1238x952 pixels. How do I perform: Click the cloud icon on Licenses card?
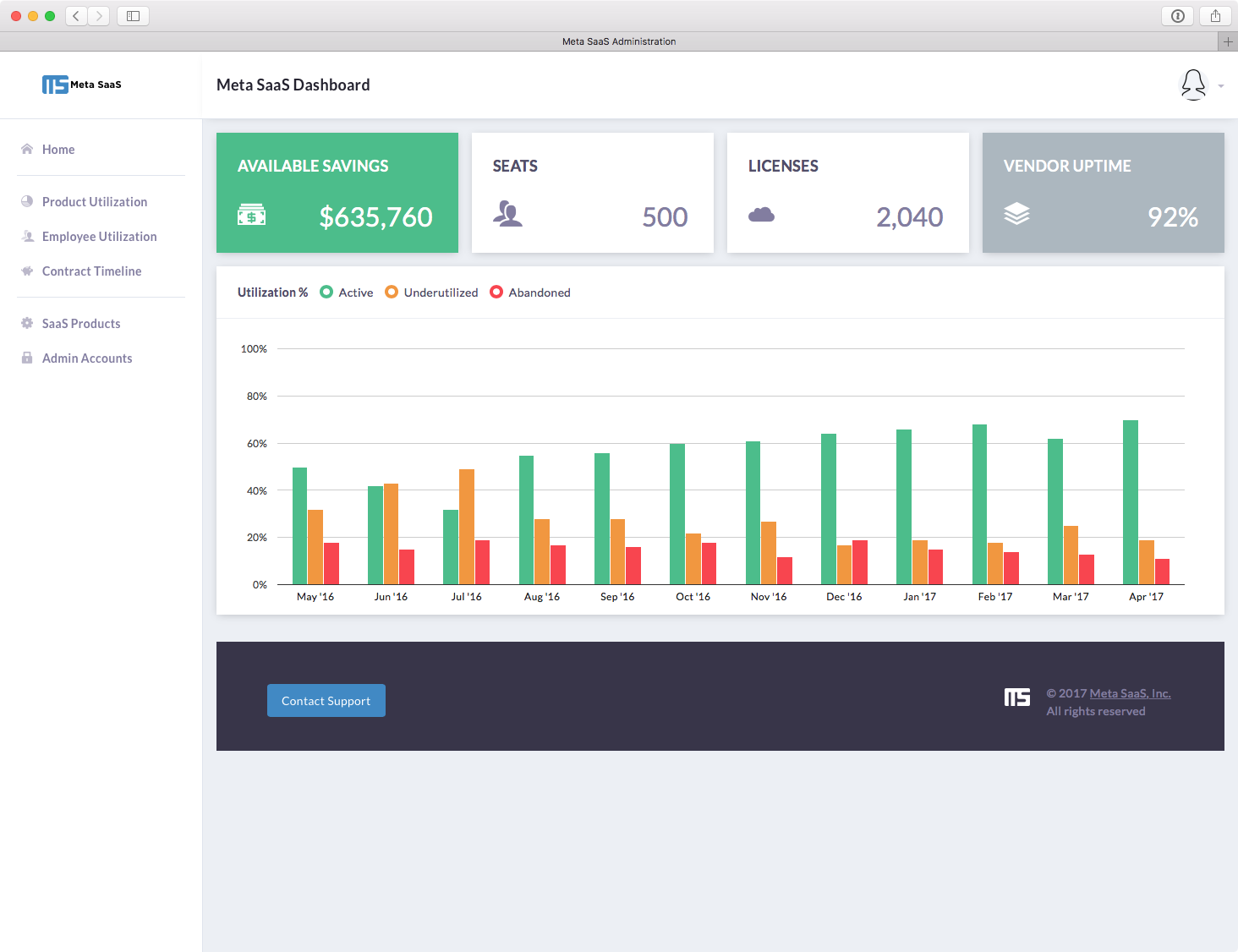pos(762,215)
